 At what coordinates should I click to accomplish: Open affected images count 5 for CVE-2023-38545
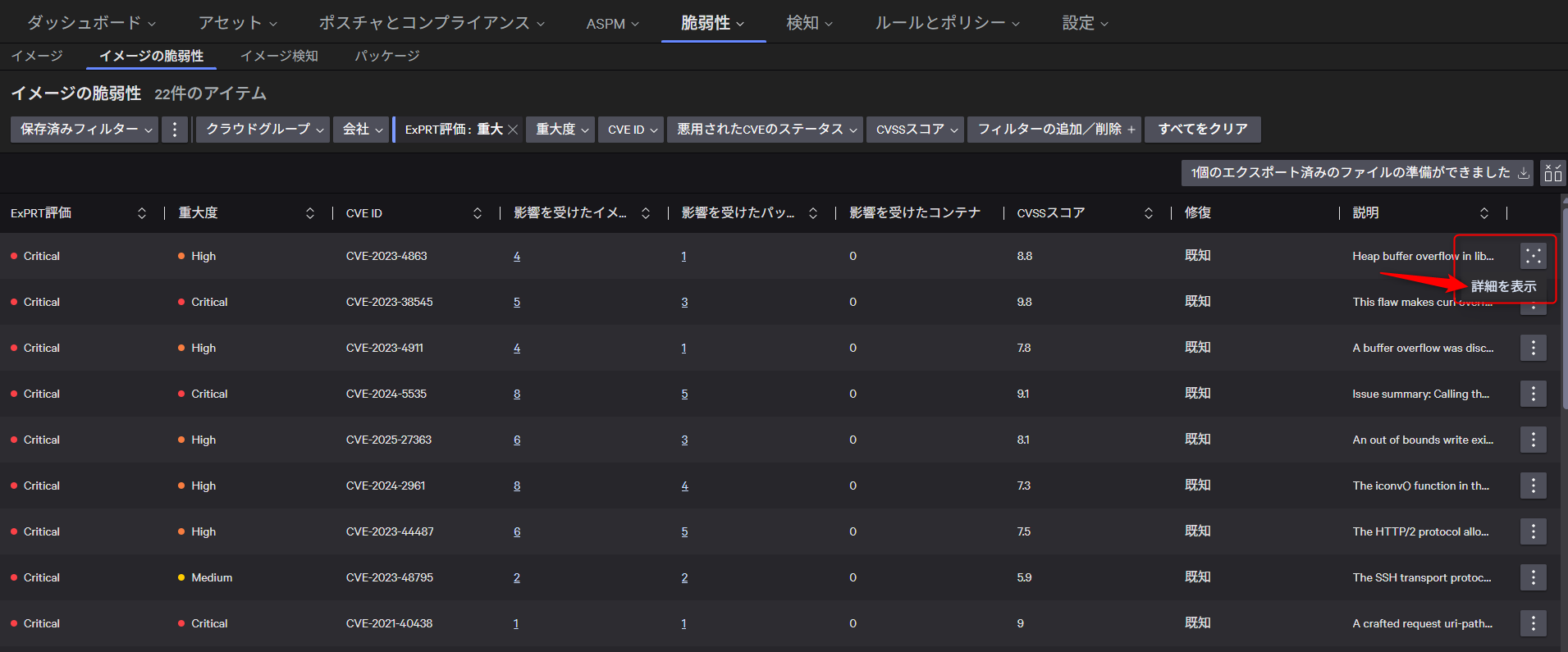tap(517, 302)
